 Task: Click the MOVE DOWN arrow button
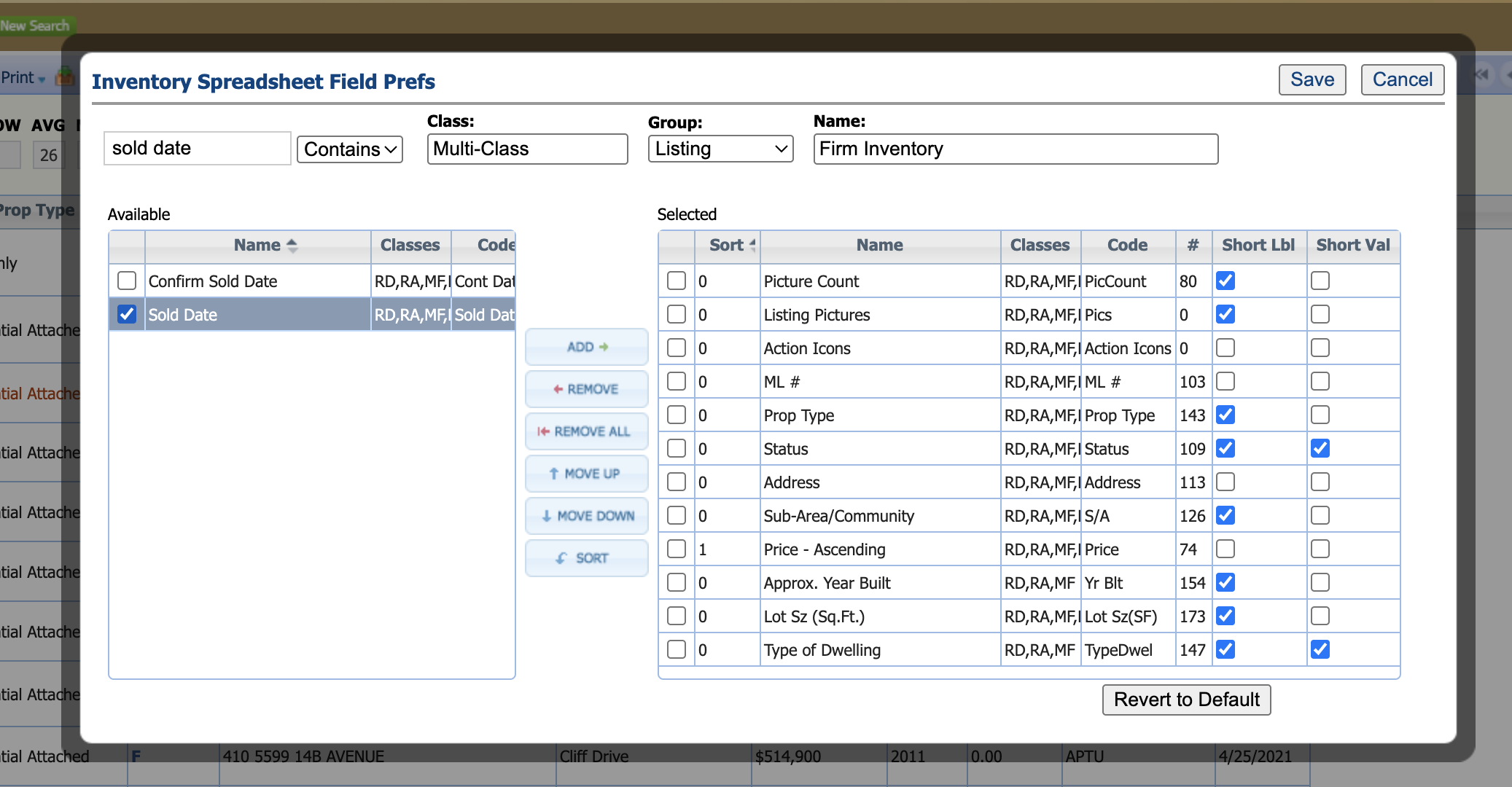pos(587,516)
